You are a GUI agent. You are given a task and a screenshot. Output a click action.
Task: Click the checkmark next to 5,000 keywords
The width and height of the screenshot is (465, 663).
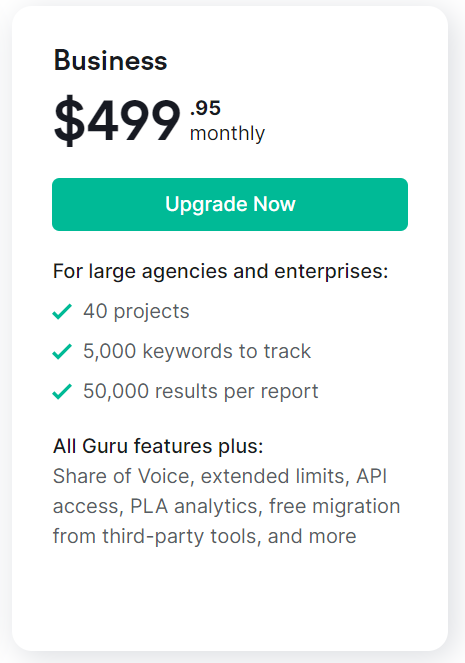[x=62, y=351]
